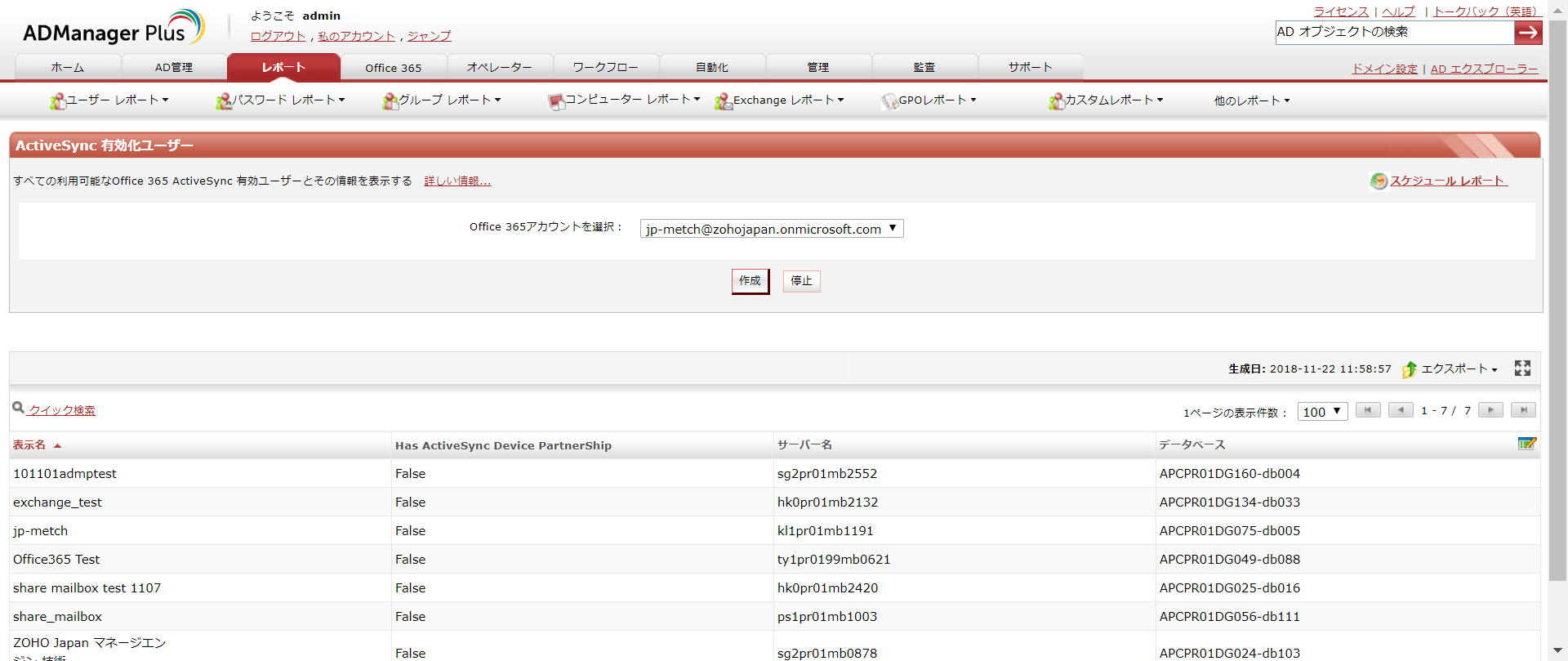This screenshot has height=661, width=1568.
Task: Select the exchange_test row name
Action: 57,502
